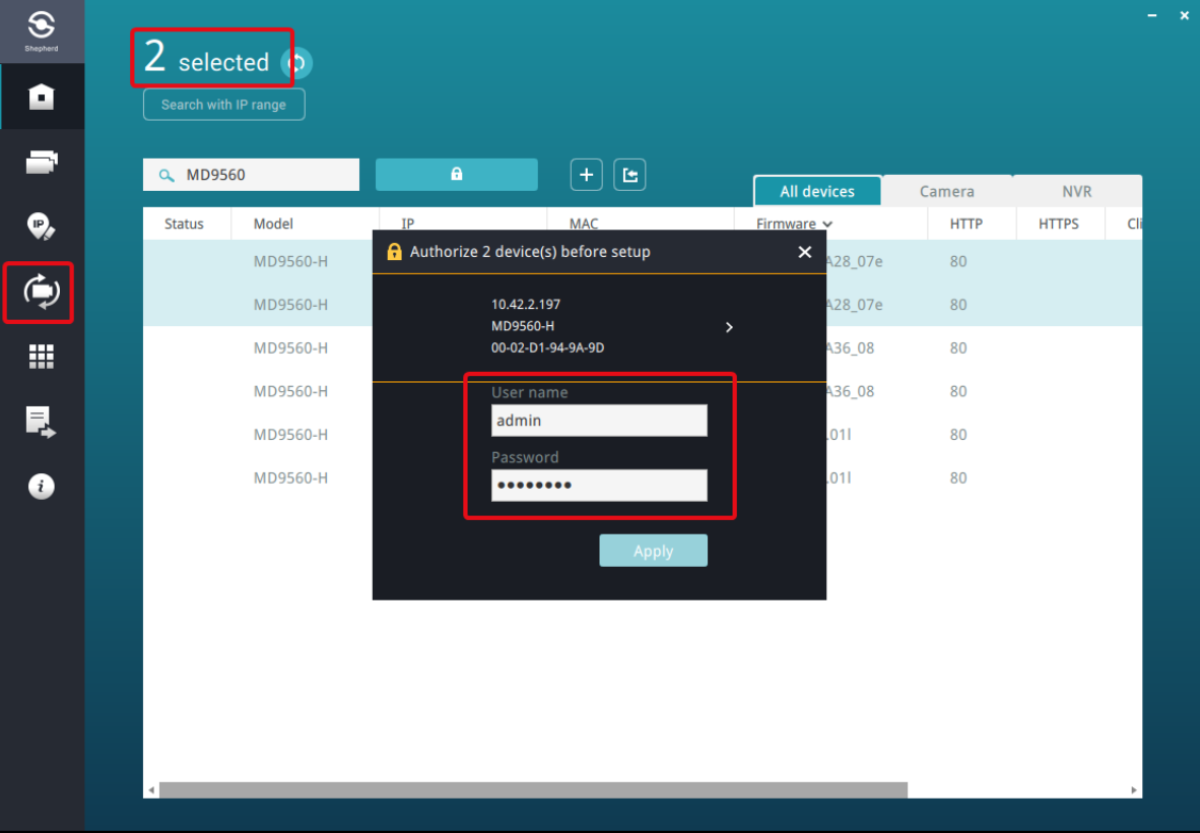
Task: Expand details for device 10.42.2.197
Action: 729,326
